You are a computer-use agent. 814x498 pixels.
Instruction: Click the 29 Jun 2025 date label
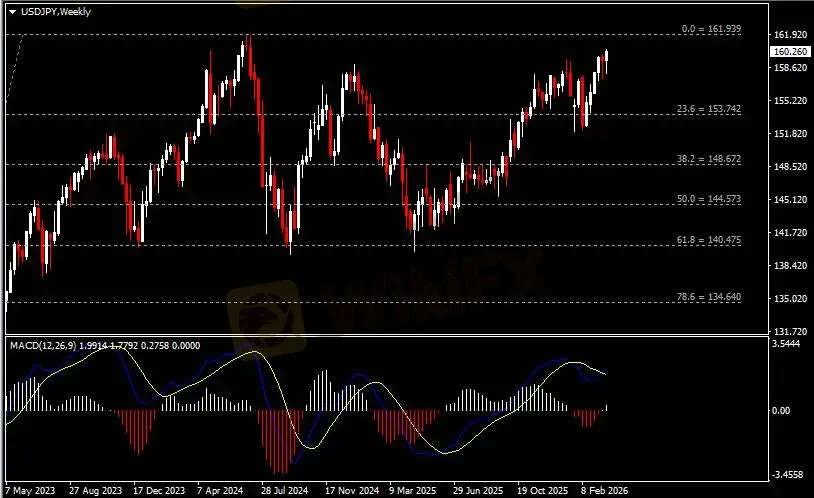pos(478,490)
